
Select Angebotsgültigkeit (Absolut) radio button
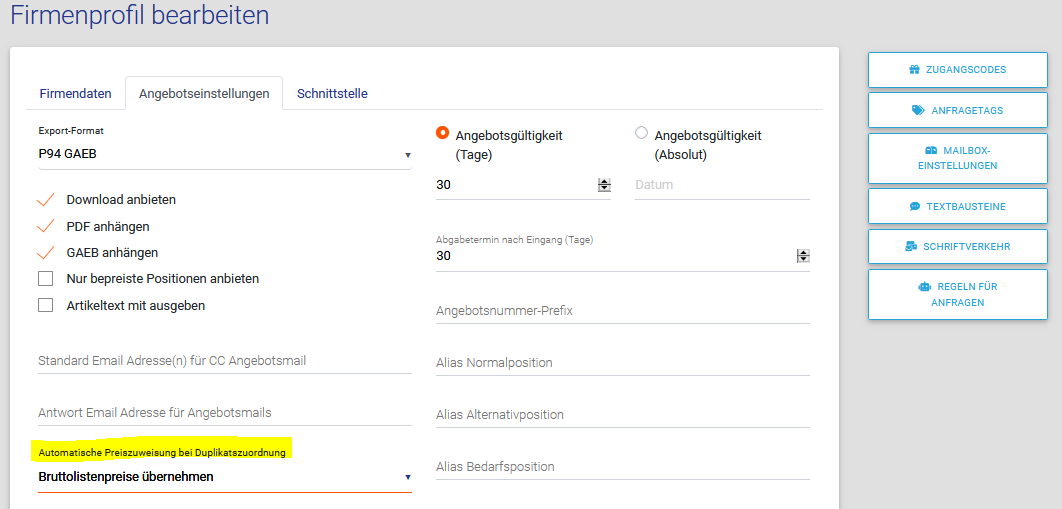click(x=642, y=133)
